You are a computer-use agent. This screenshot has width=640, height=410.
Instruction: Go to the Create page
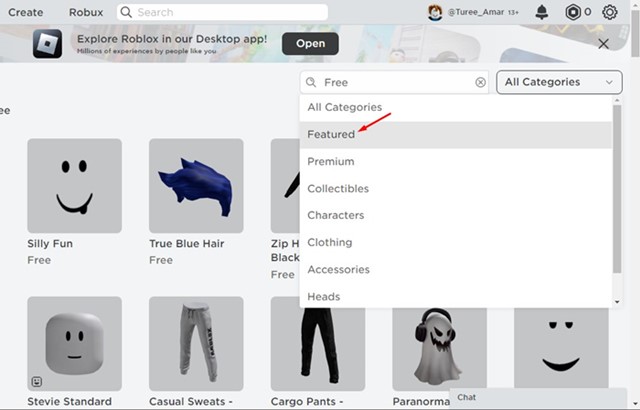click(x=26, y=12)
